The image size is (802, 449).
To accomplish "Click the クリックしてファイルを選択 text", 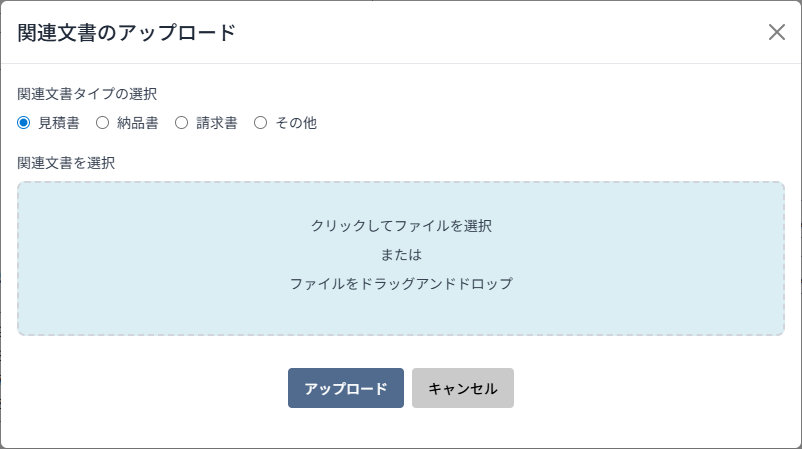I will point(401,226).
